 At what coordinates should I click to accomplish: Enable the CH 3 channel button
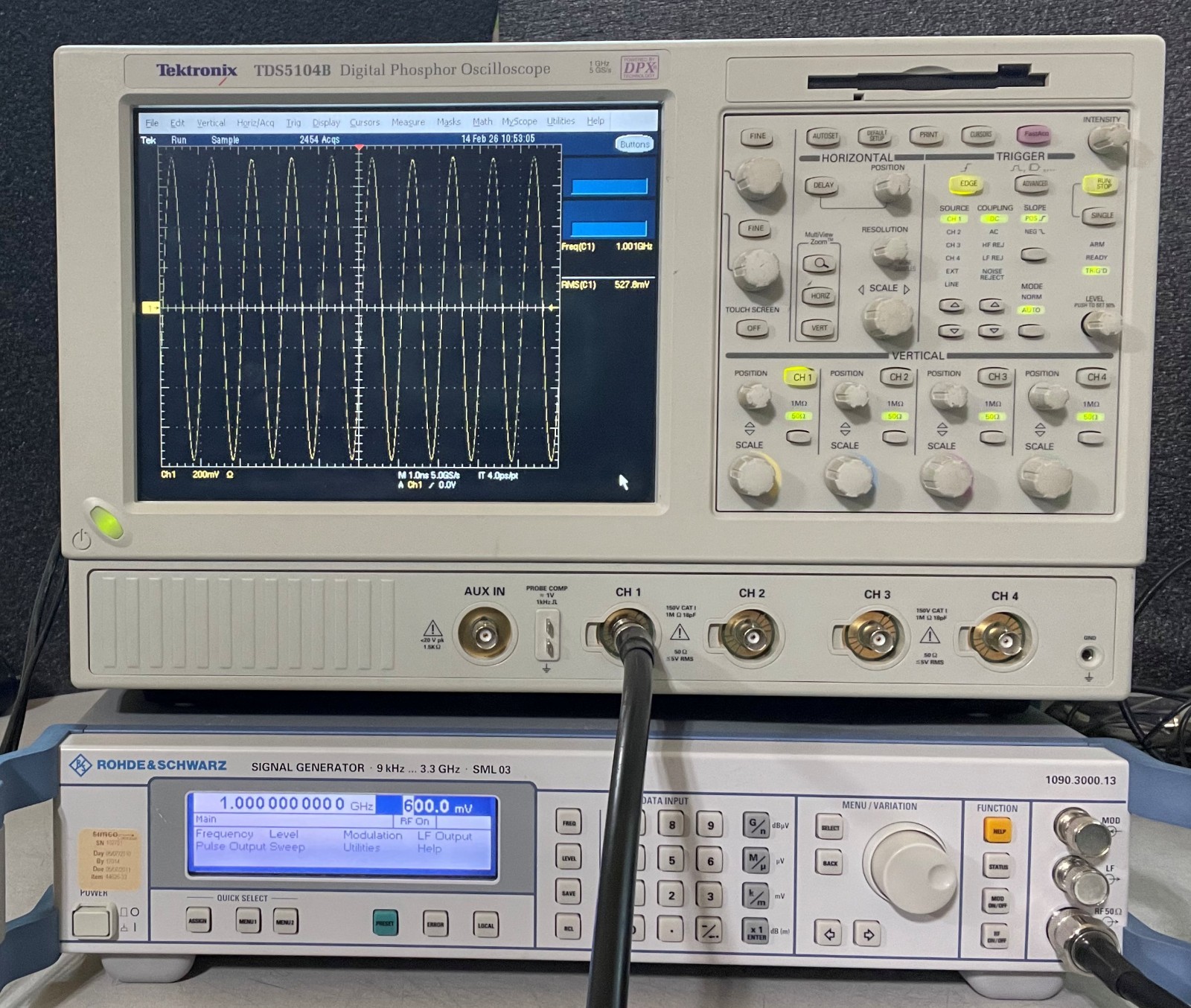coord(997,377)
